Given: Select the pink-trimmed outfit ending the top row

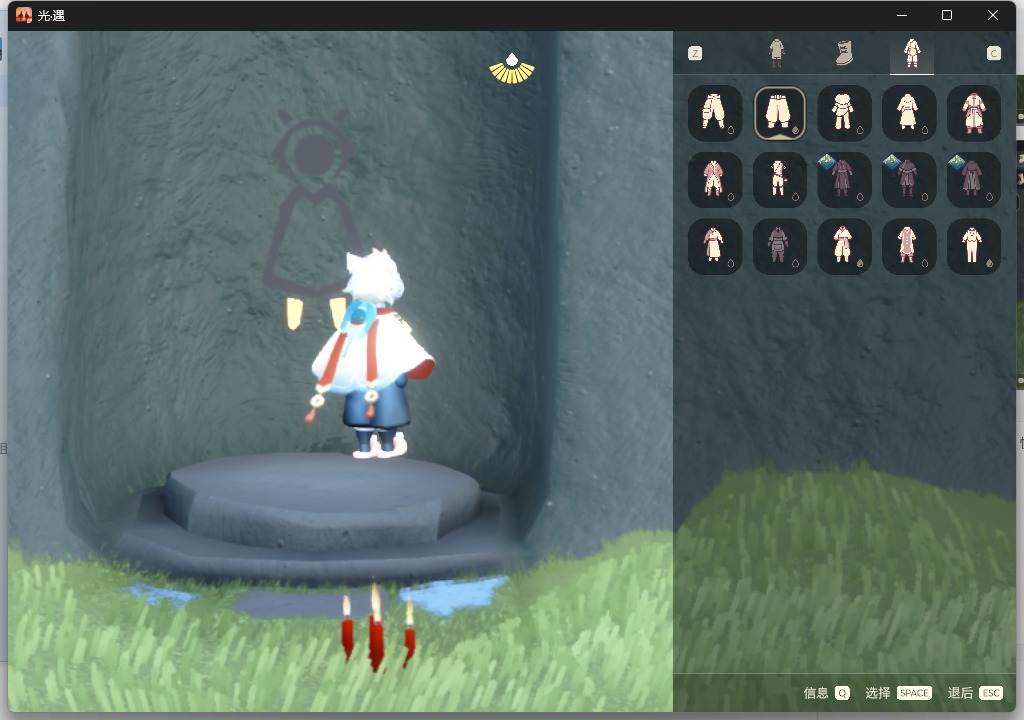Looking at the screenshot, I should tap(974, 113).
